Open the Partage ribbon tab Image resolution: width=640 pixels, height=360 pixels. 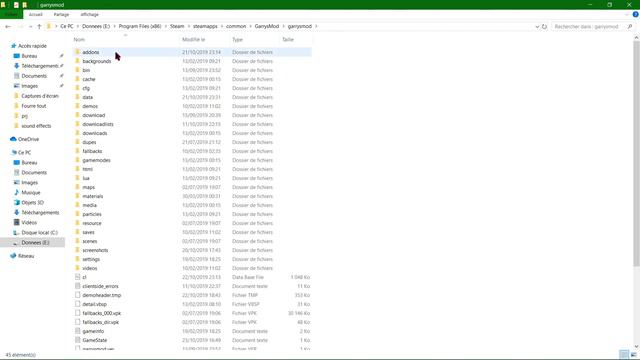pos(61,14)
